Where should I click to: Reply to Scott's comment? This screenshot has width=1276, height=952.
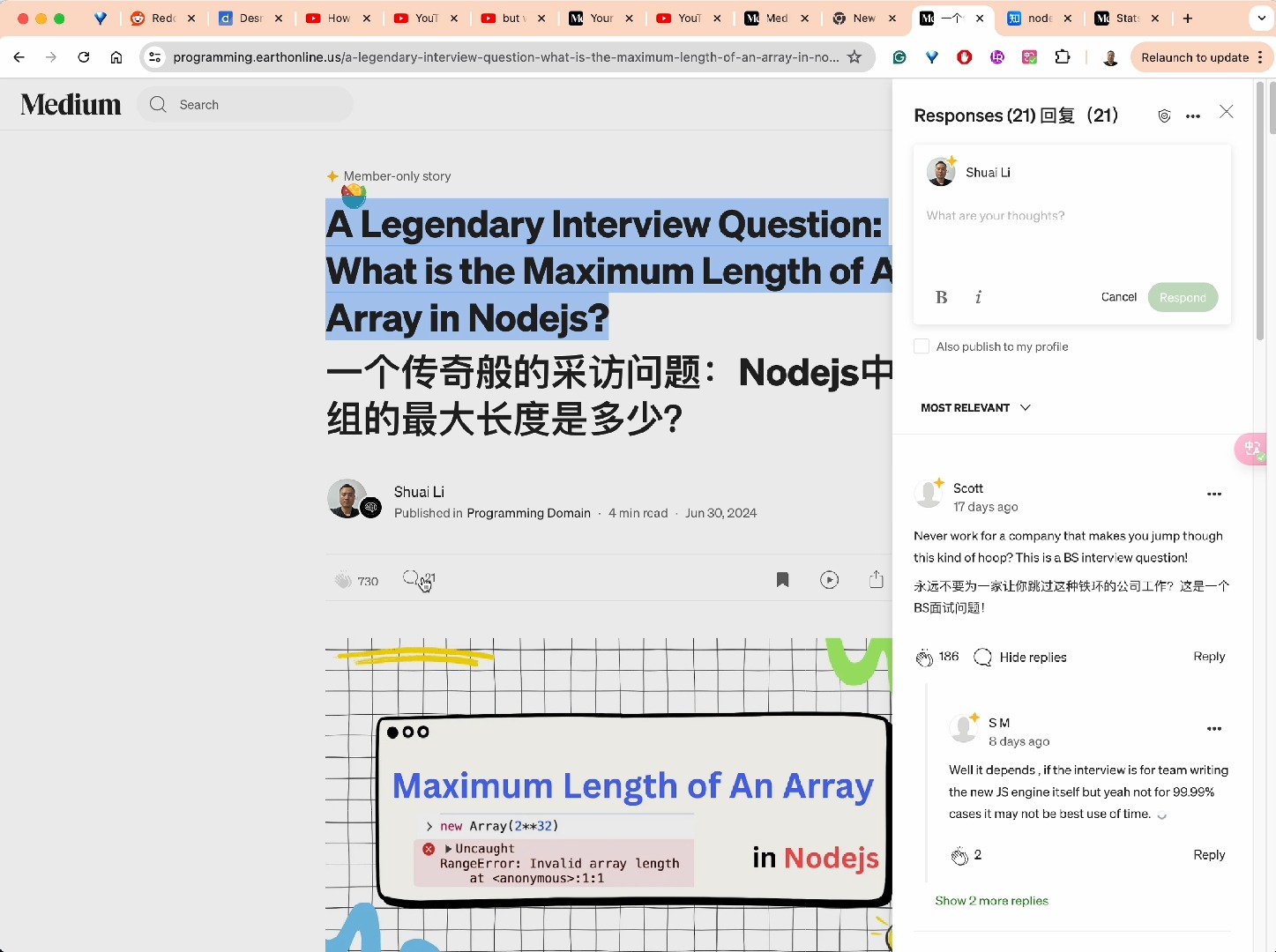(1209, 657)
